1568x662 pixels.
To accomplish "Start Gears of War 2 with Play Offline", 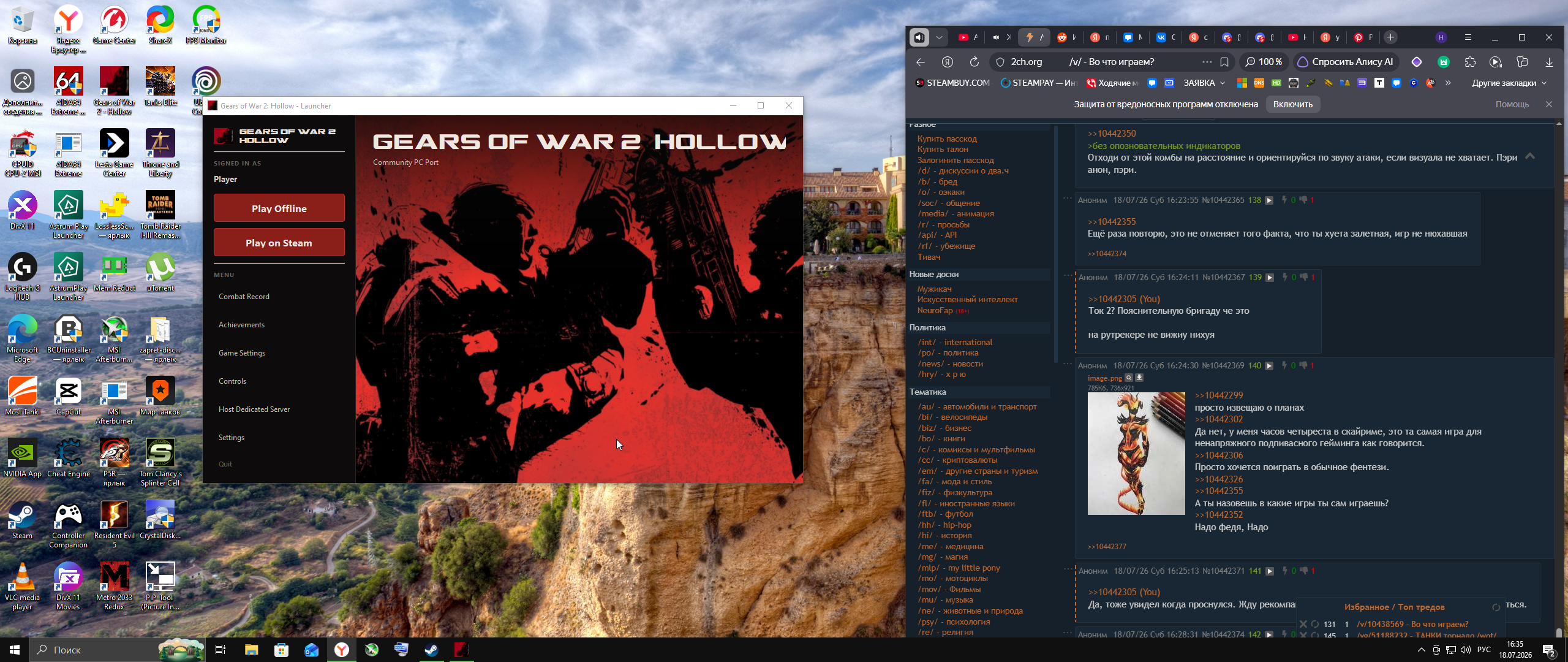I will 279,208.
